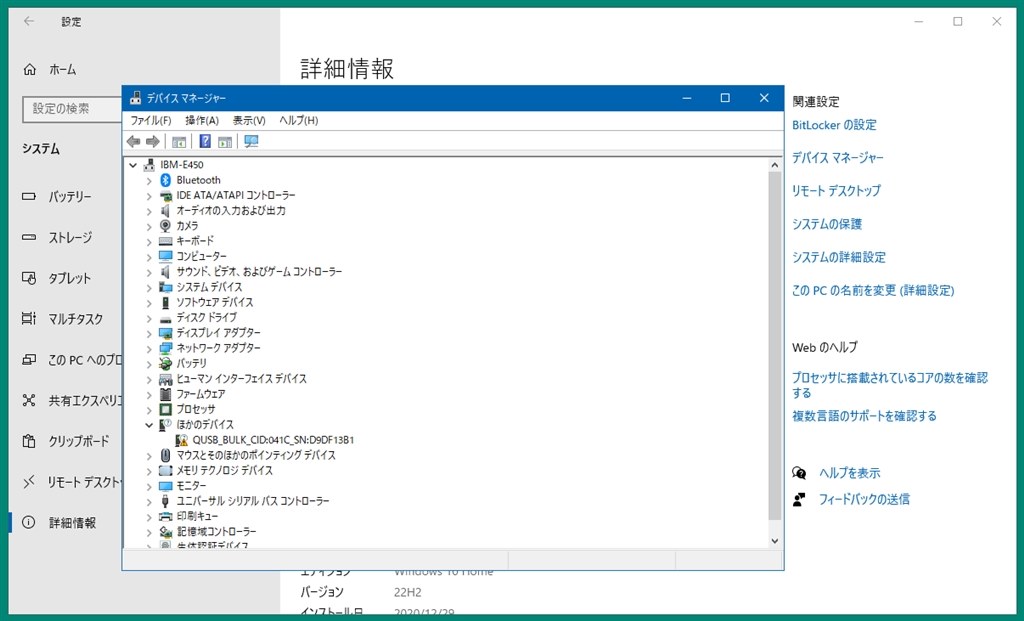Expand the Bluetooth node chevron
The height and width of the screenshot is (621, 1024).
149,181
